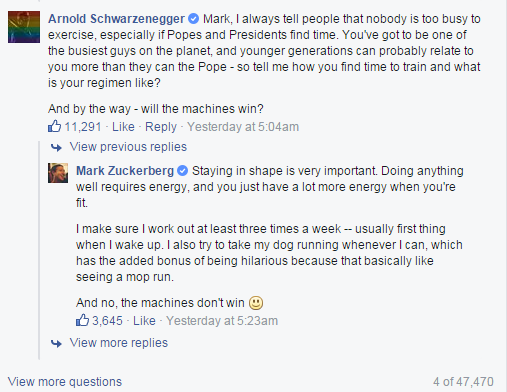The width and height of the screenshot is (507, 392).
Task: Like Arnold Schwarzenegger's comment
Action: pos(123,127)
